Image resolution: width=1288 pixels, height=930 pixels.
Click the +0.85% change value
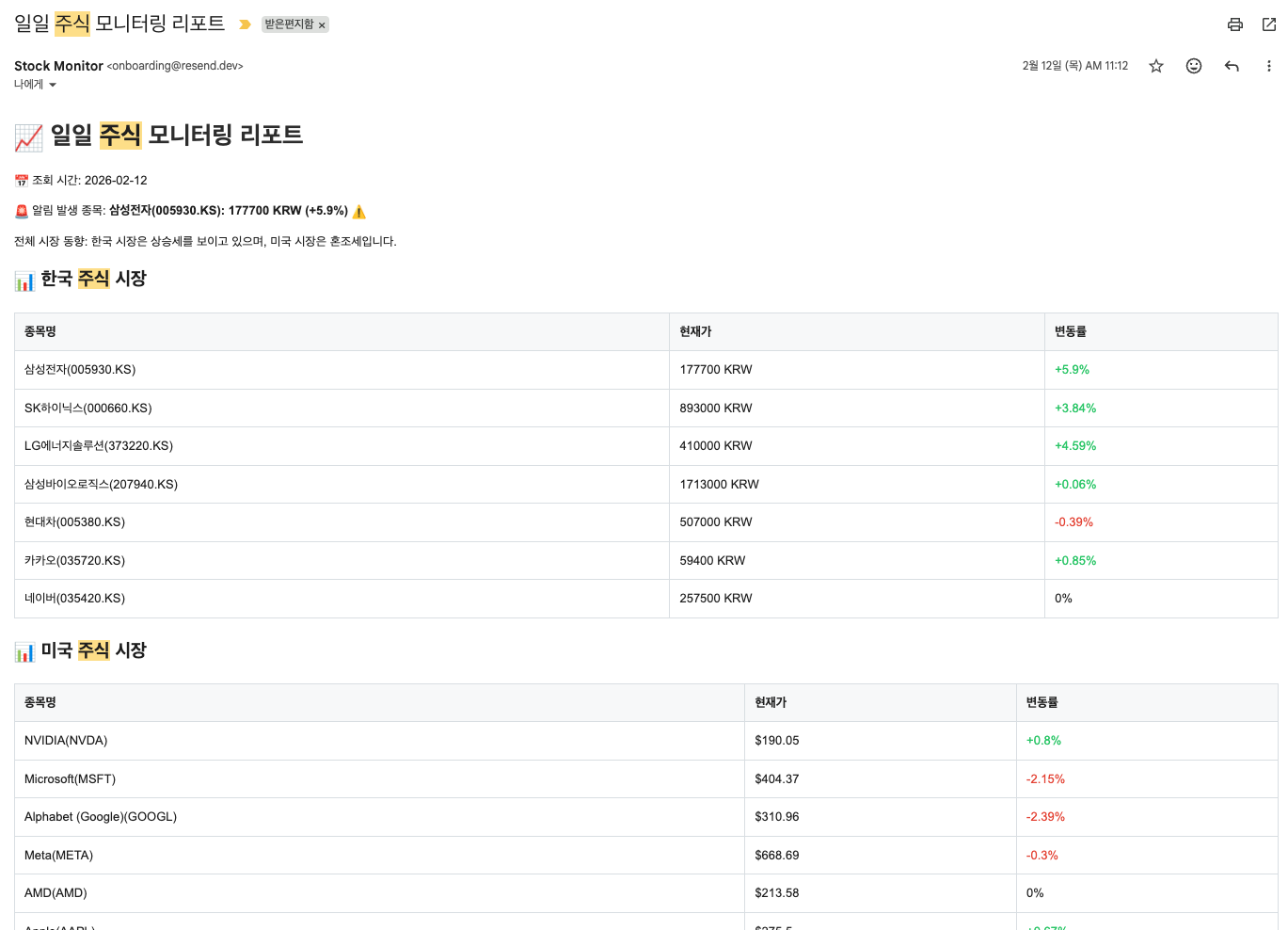coord(1075,561)
